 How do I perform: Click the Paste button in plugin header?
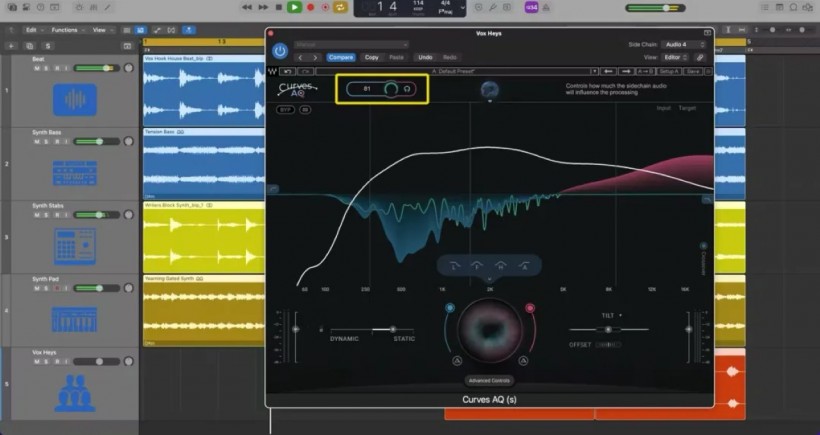(396, 58)
